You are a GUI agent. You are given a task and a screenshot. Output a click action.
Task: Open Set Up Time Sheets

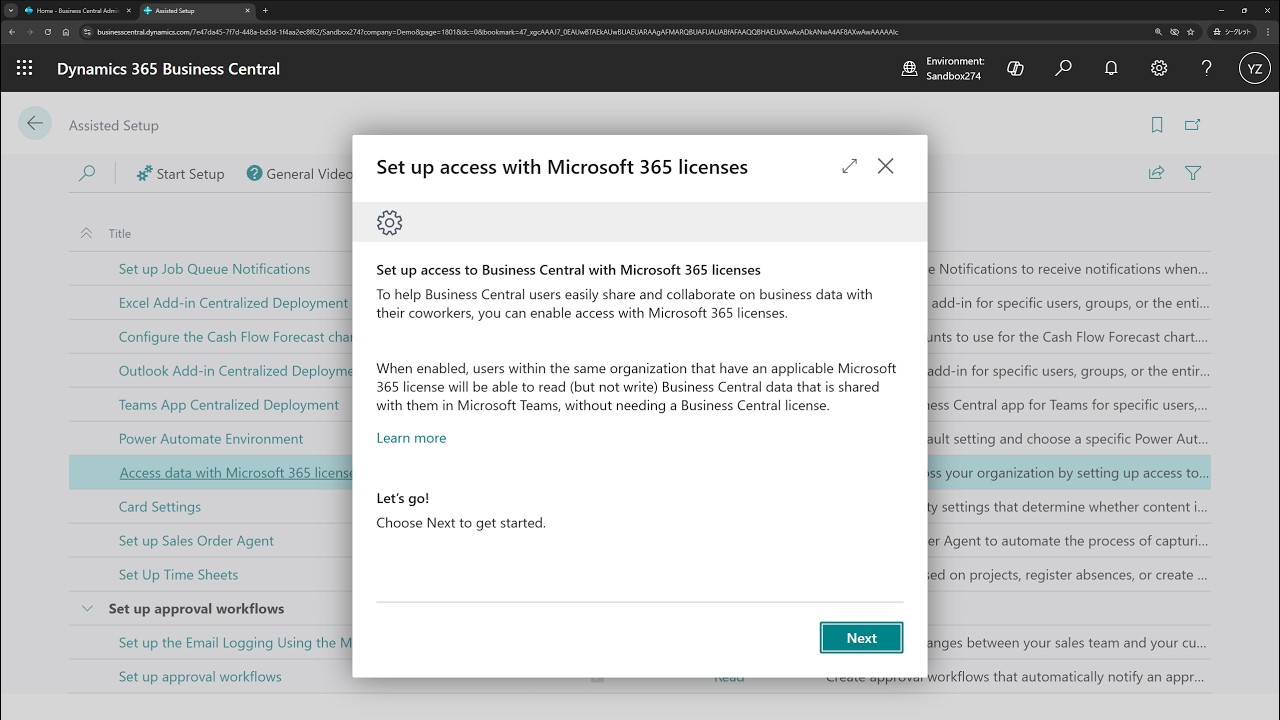click(178, 575)
